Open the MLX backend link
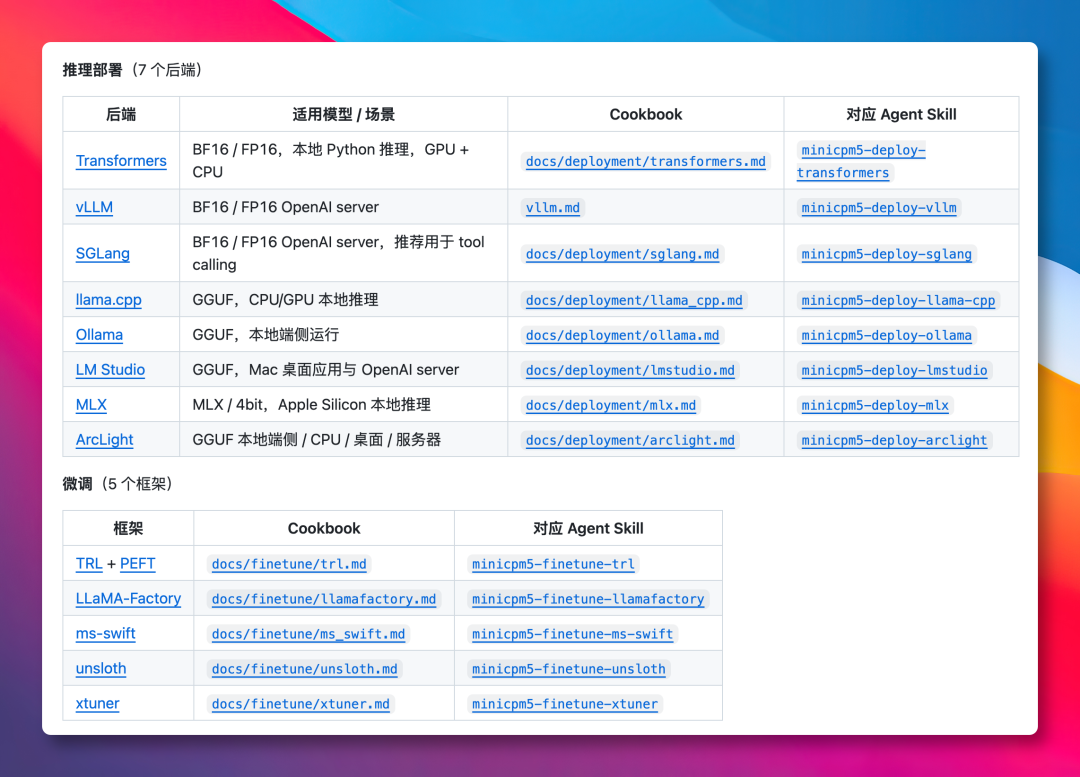The height and width of the screenshot is (777, 1080). click(91, 405)
